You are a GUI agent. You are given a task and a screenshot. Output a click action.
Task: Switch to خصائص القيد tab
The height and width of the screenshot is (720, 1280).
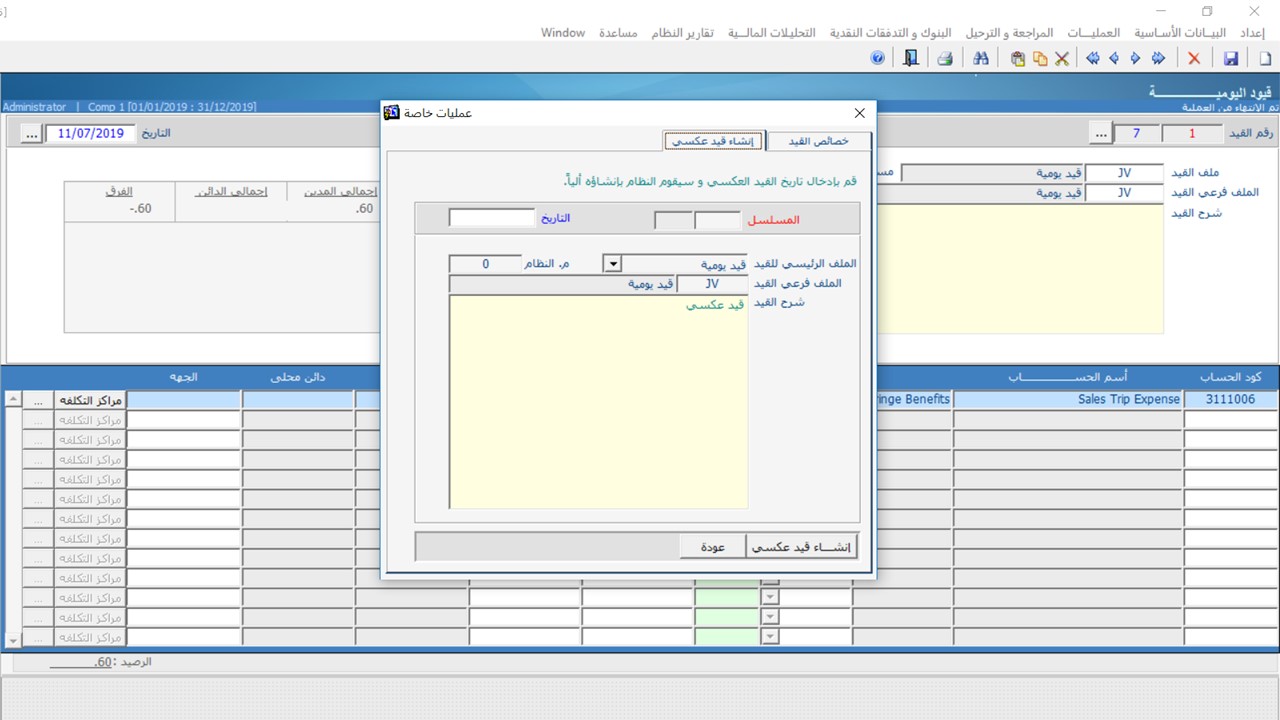(818, 141)
